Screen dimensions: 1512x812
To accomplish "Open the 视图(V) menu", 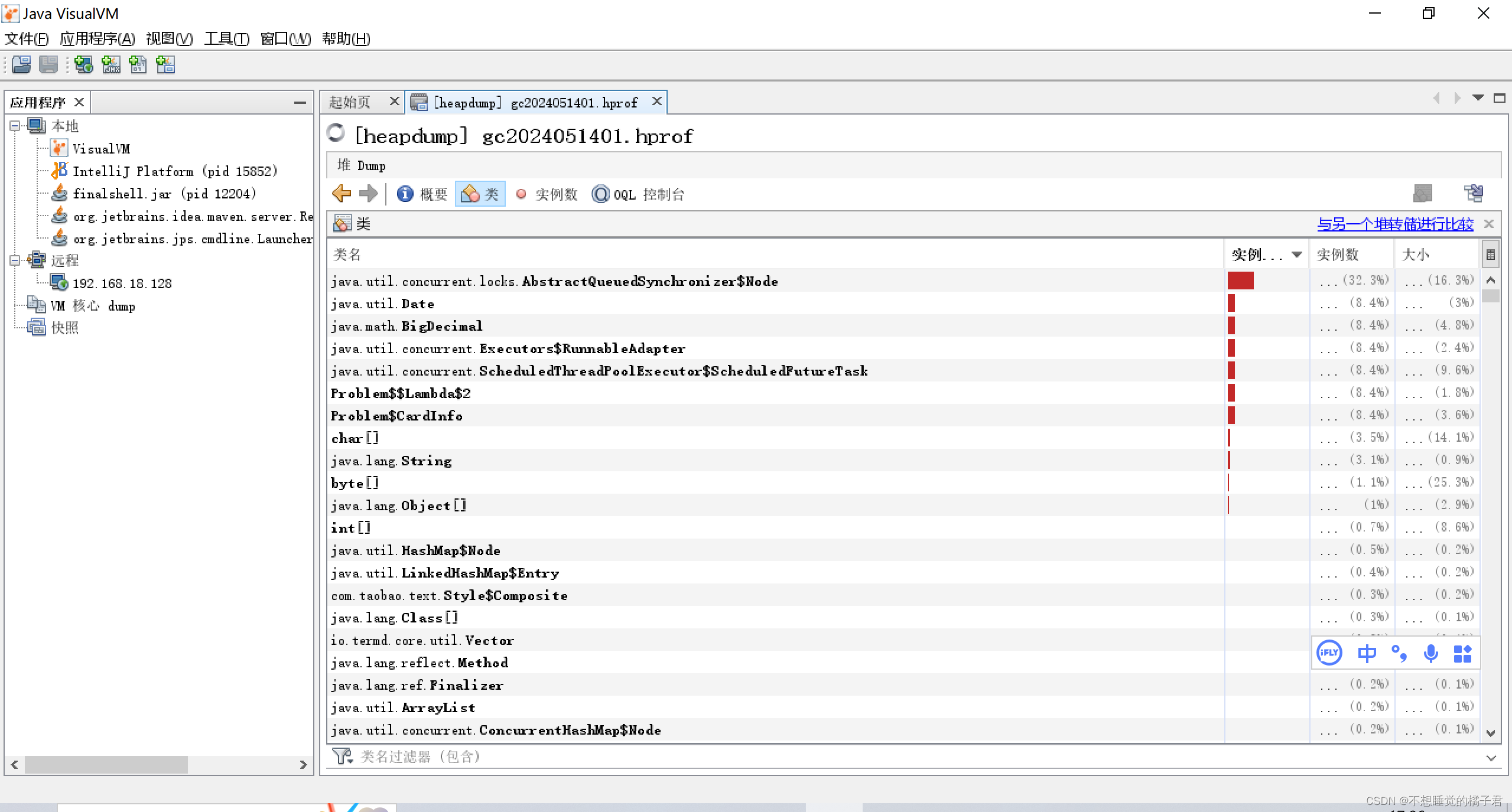I will click(x=169, y=38).
